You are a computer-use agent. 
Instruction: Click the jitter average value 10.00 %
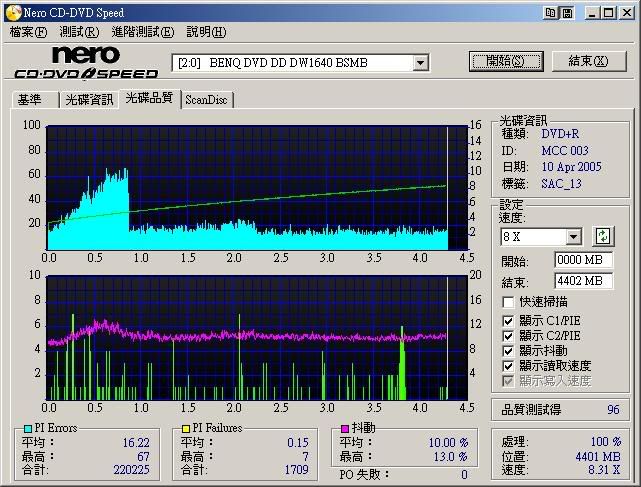coord(448,442)
